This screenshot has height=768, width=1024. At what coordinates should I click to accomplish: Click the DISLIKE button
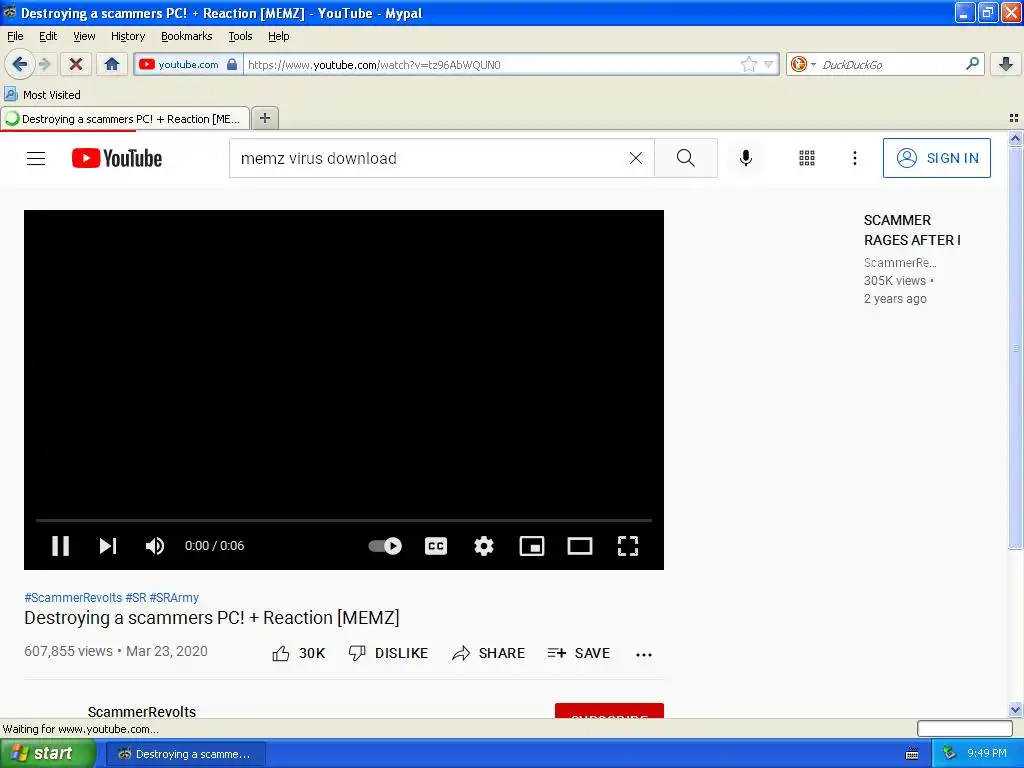[x=389, y=653]
